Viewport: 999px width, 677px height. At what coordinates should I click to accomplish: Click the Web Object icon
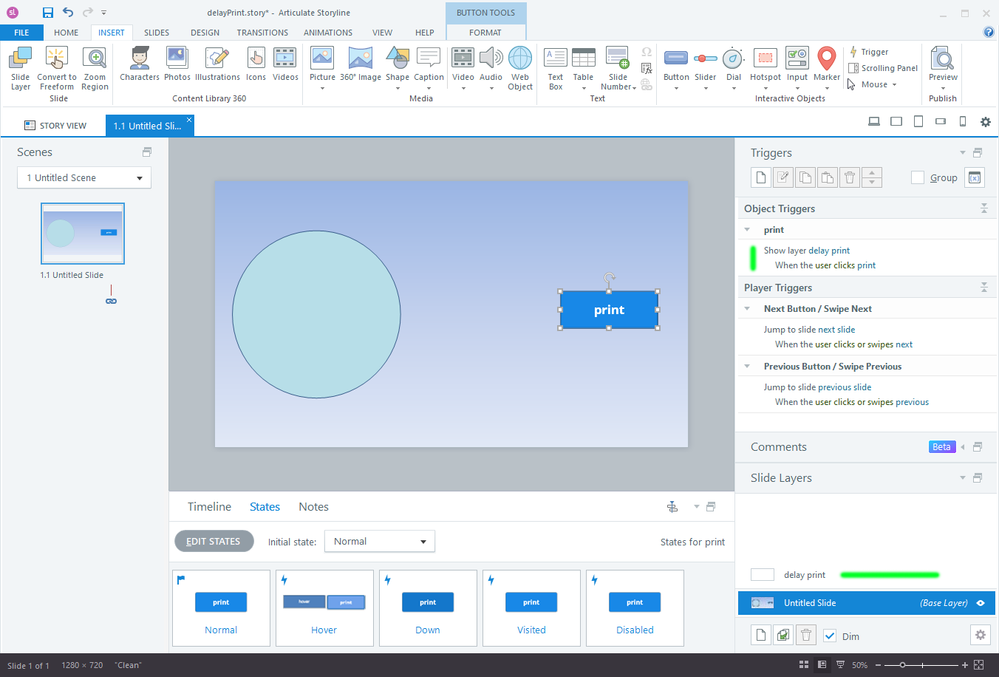520,60
